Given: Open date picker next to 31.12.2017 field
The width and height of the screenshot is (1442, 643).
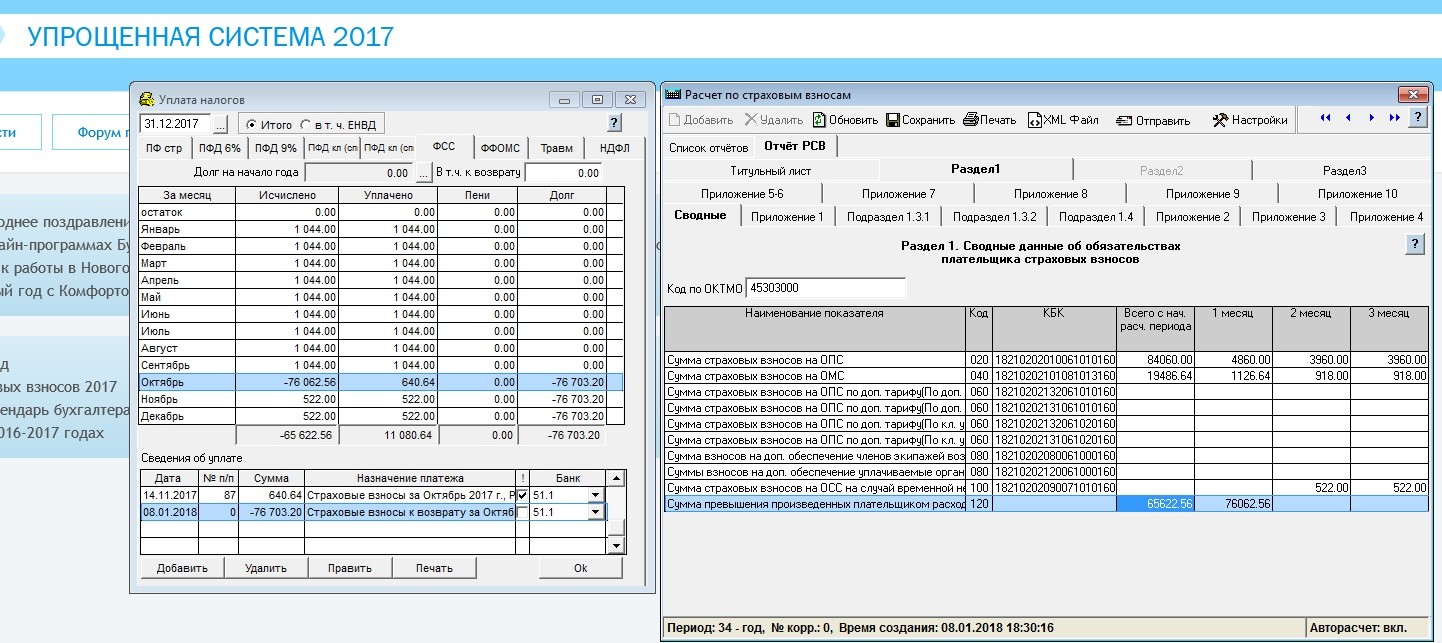Looking at the screenshot, I should tap(221, 125).
